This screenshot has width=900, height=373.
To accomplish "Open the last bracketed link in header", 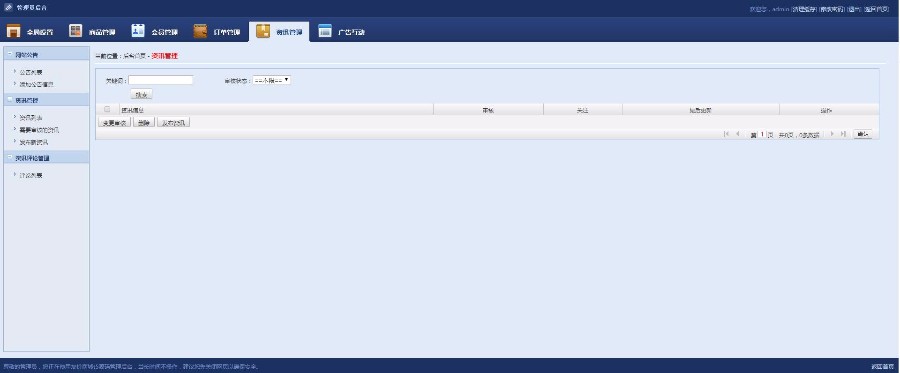I will 877,9.
